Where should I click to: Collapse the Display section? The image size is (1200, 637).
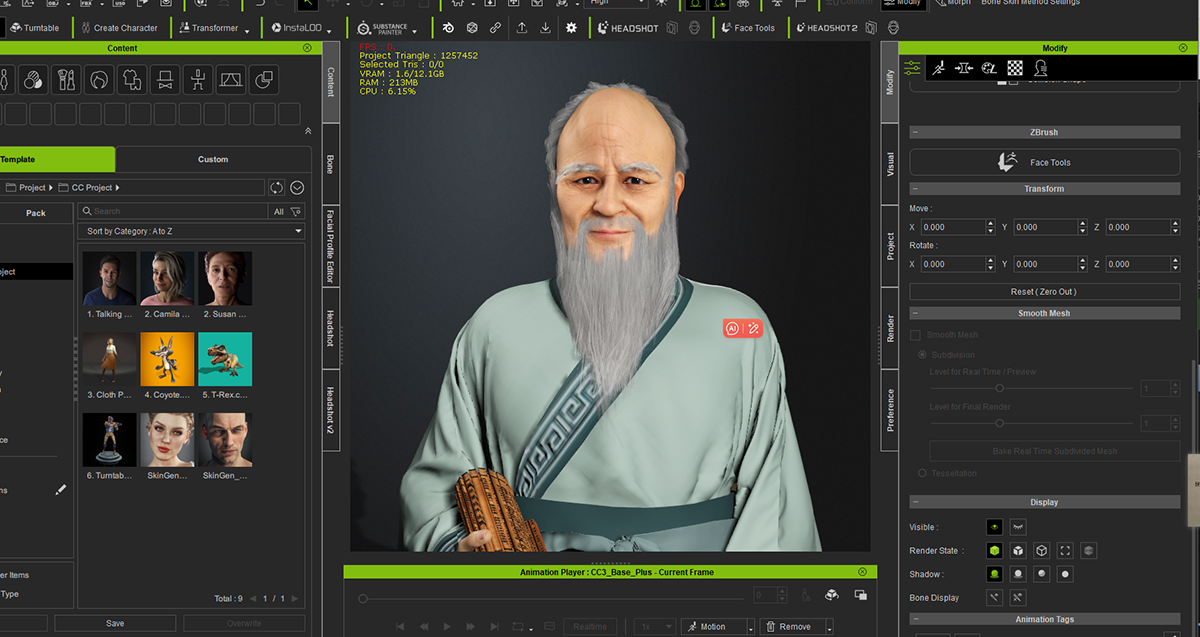915,502
